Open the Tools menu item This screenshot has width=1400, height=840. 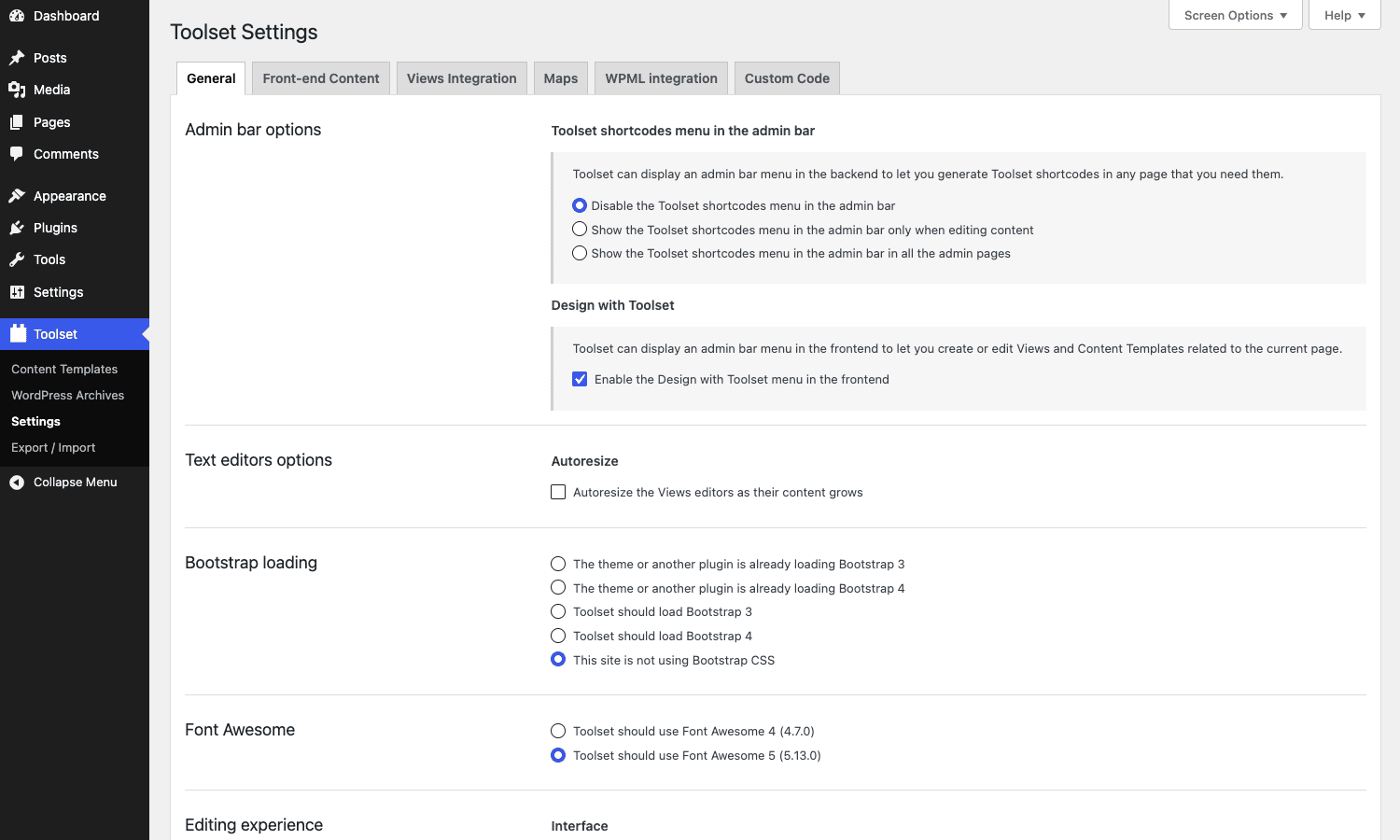pyautogui.click(x=75, y=259)
